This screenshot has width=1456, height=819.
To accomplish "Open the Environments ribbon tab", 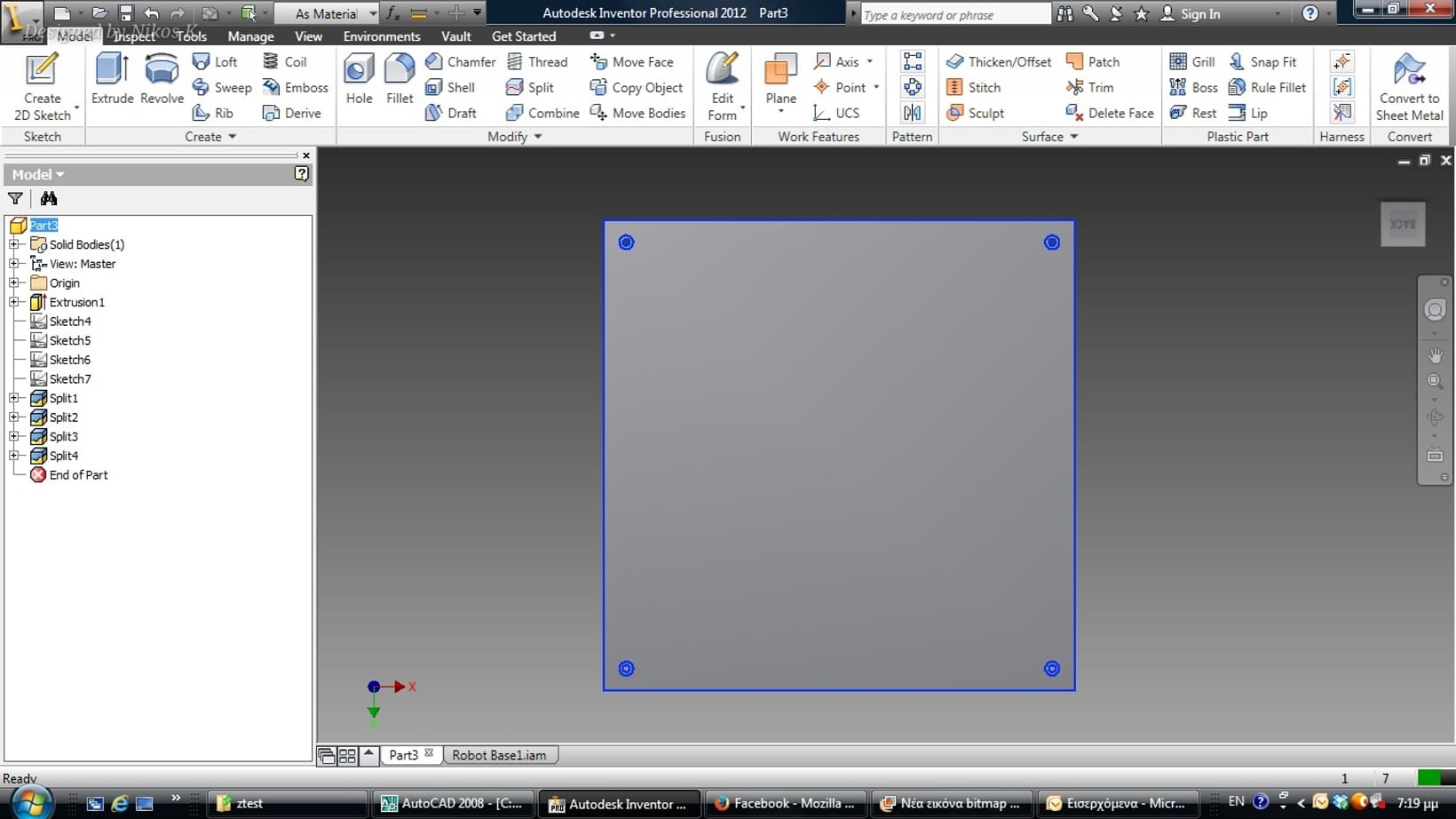I will pyautogui.click(x=382, y=36).
